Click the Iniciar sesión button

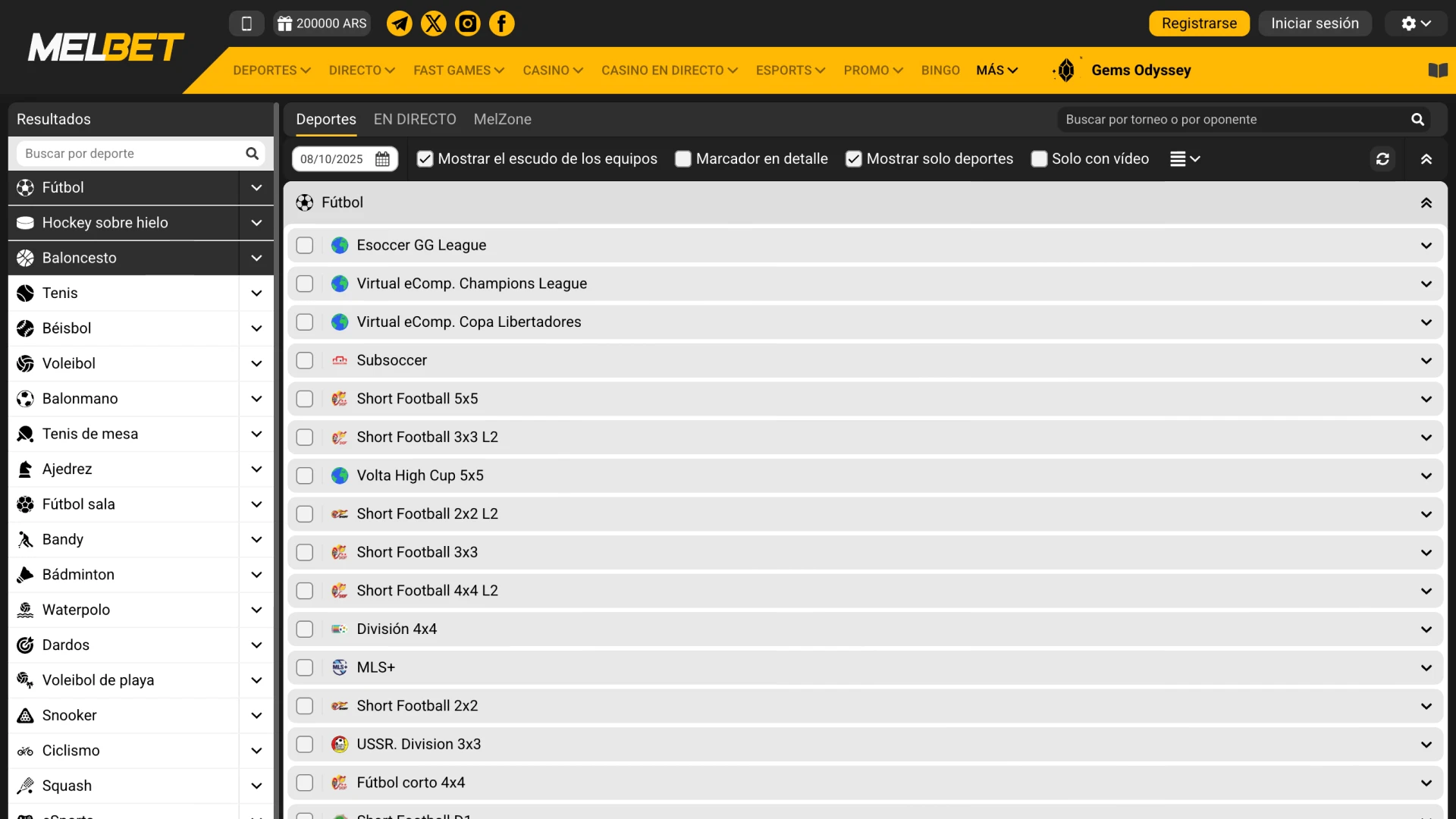point(1314,24)
